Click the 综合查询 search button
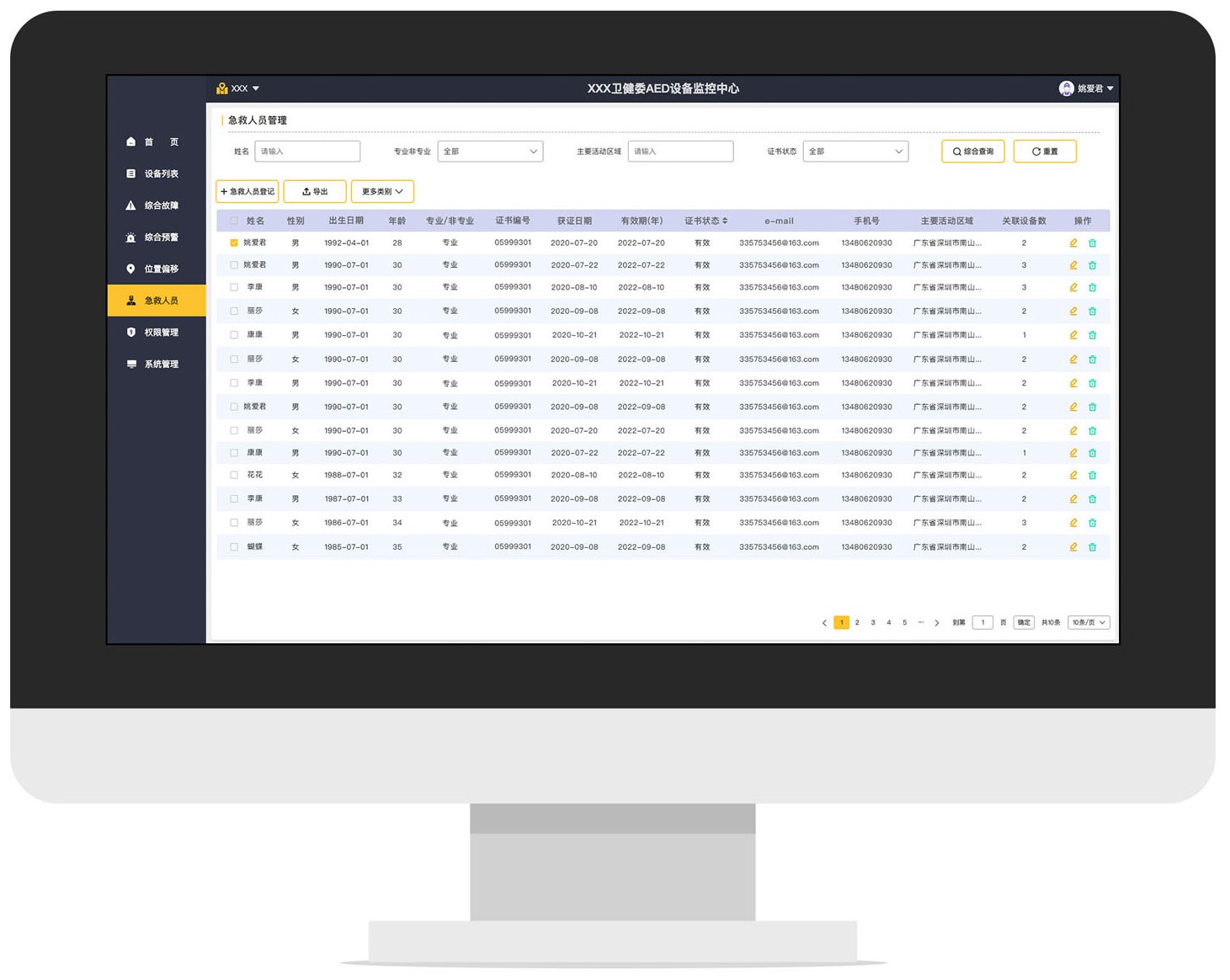This screenshot has height=980, width=1230. coord(973,152)
